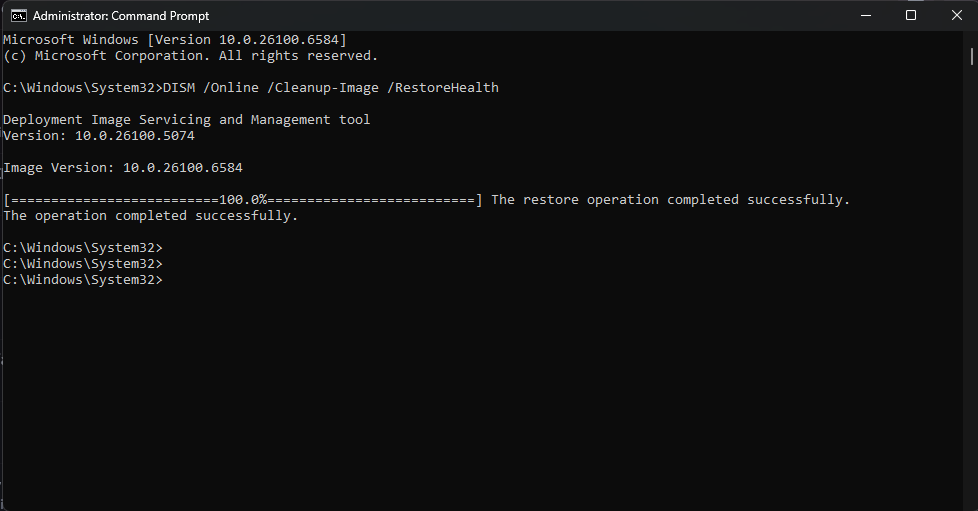Click the DISM word in the command

click(179, 87)
